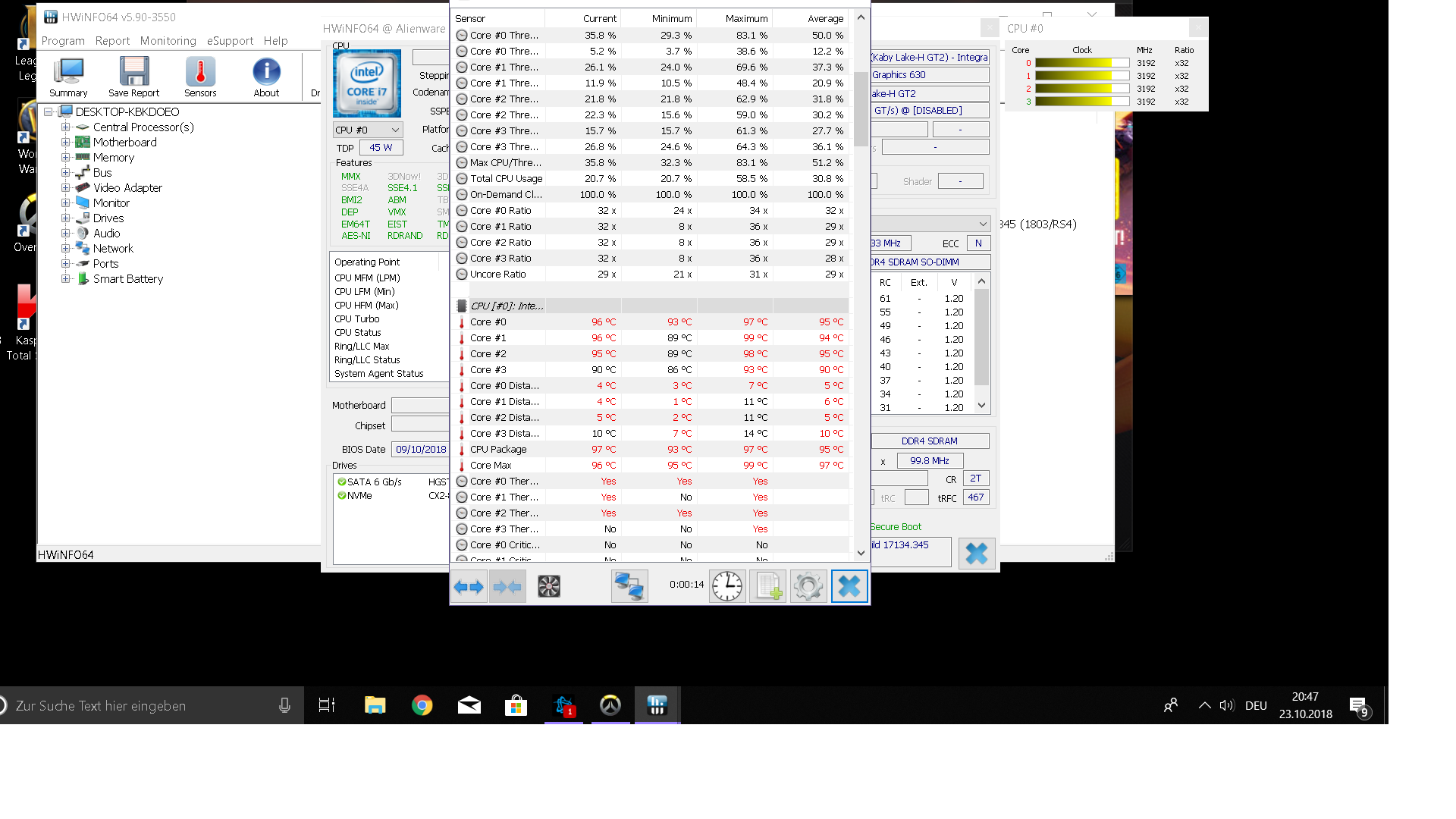Click Core 3 clock bar

(x=1082, y=102)
